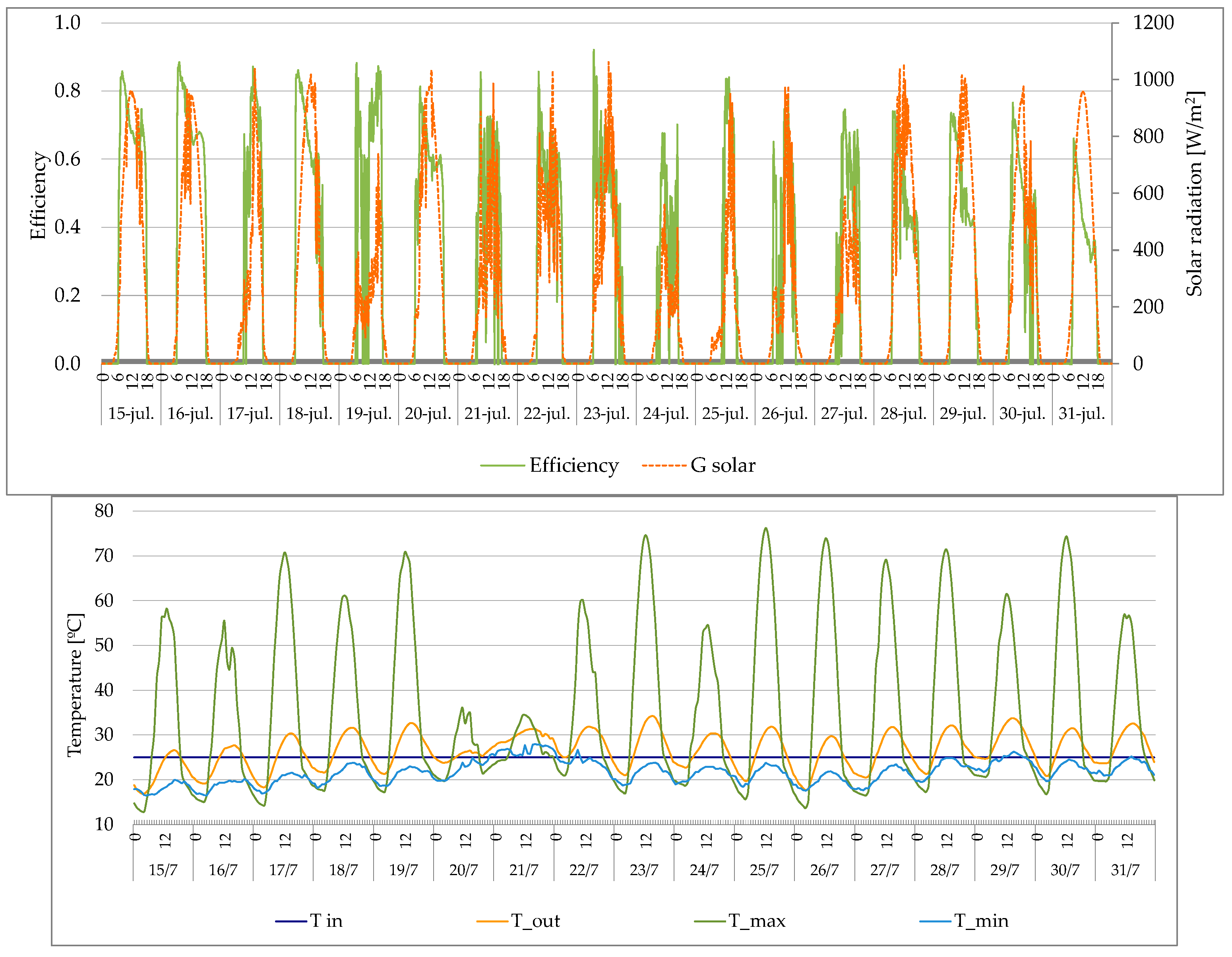This screenshot has height=957, width=1232.
Task: Click the T in legend entry
Action: click(x=326, y=920)
